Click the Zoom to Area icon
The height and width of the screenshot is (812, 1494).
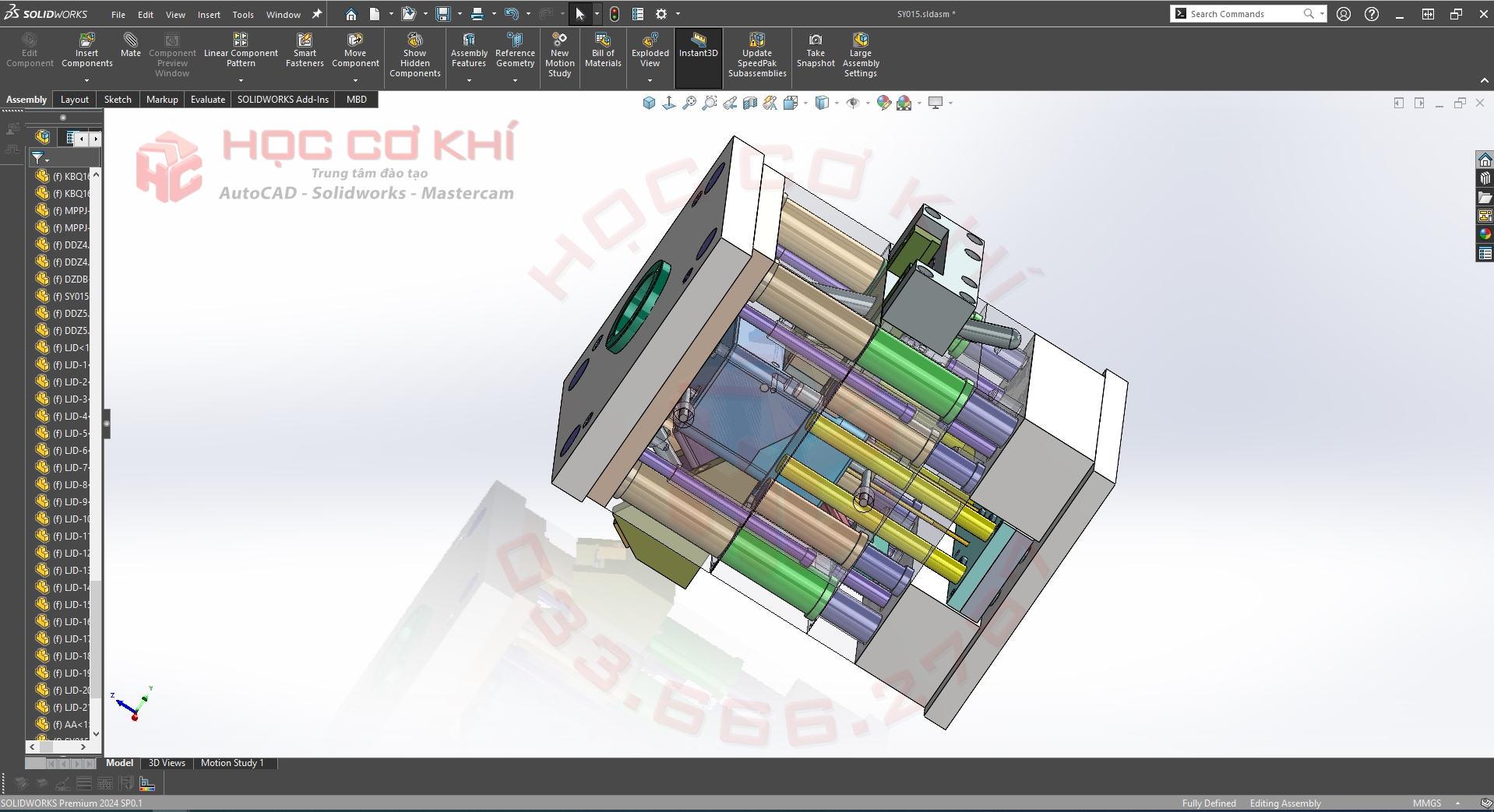pyautogui.click(x=710, y=103)
